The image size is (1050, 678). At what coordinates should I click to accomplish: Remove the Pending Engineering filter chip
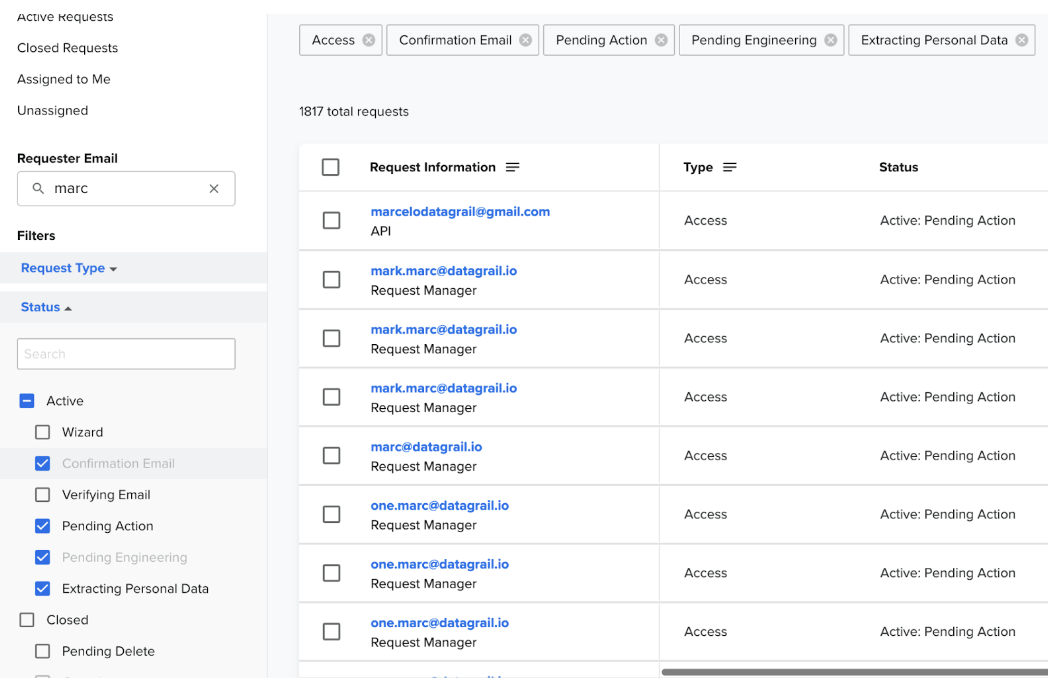[x=830, y=40]
